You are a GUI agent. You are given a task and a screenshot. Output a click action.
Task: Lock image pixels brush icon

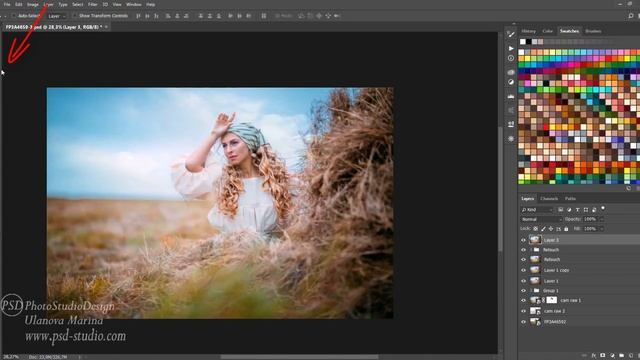(543, 229)
